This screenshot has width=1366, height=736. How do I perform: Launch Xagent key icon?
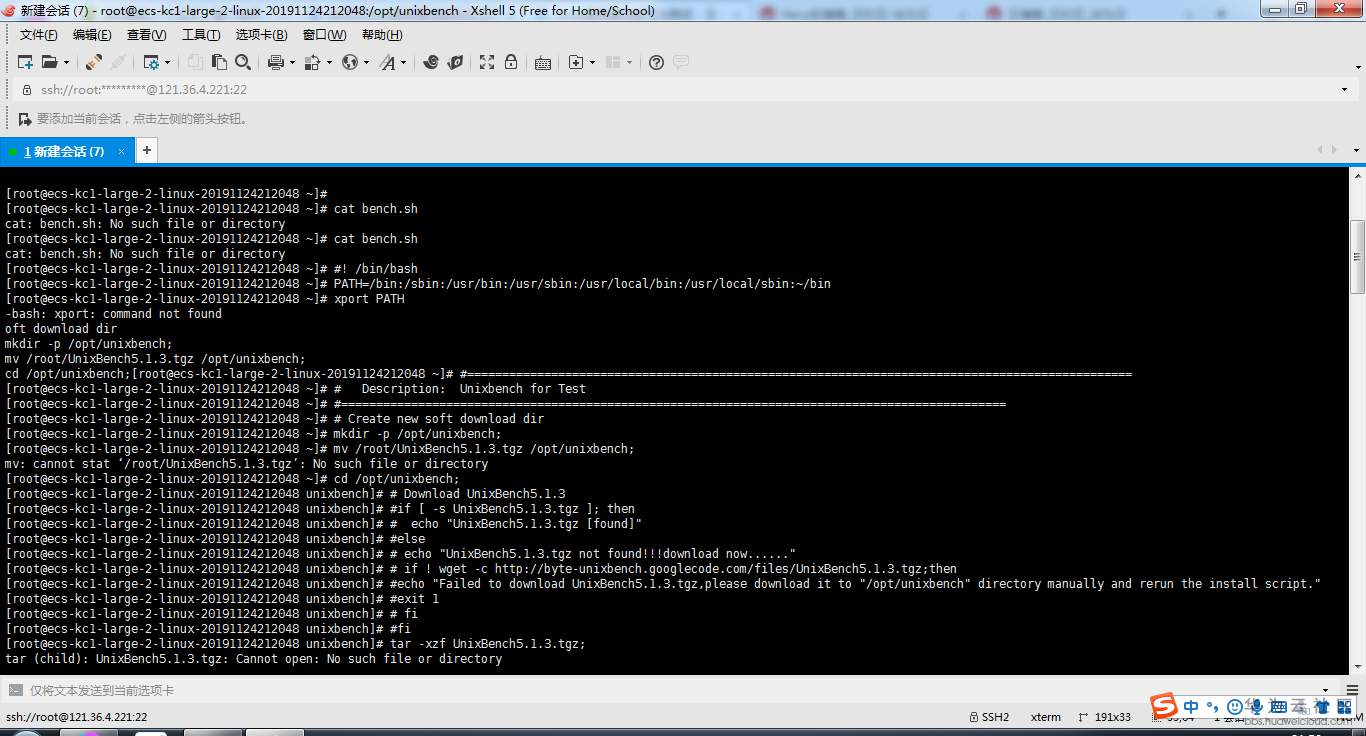coord(455,62)
